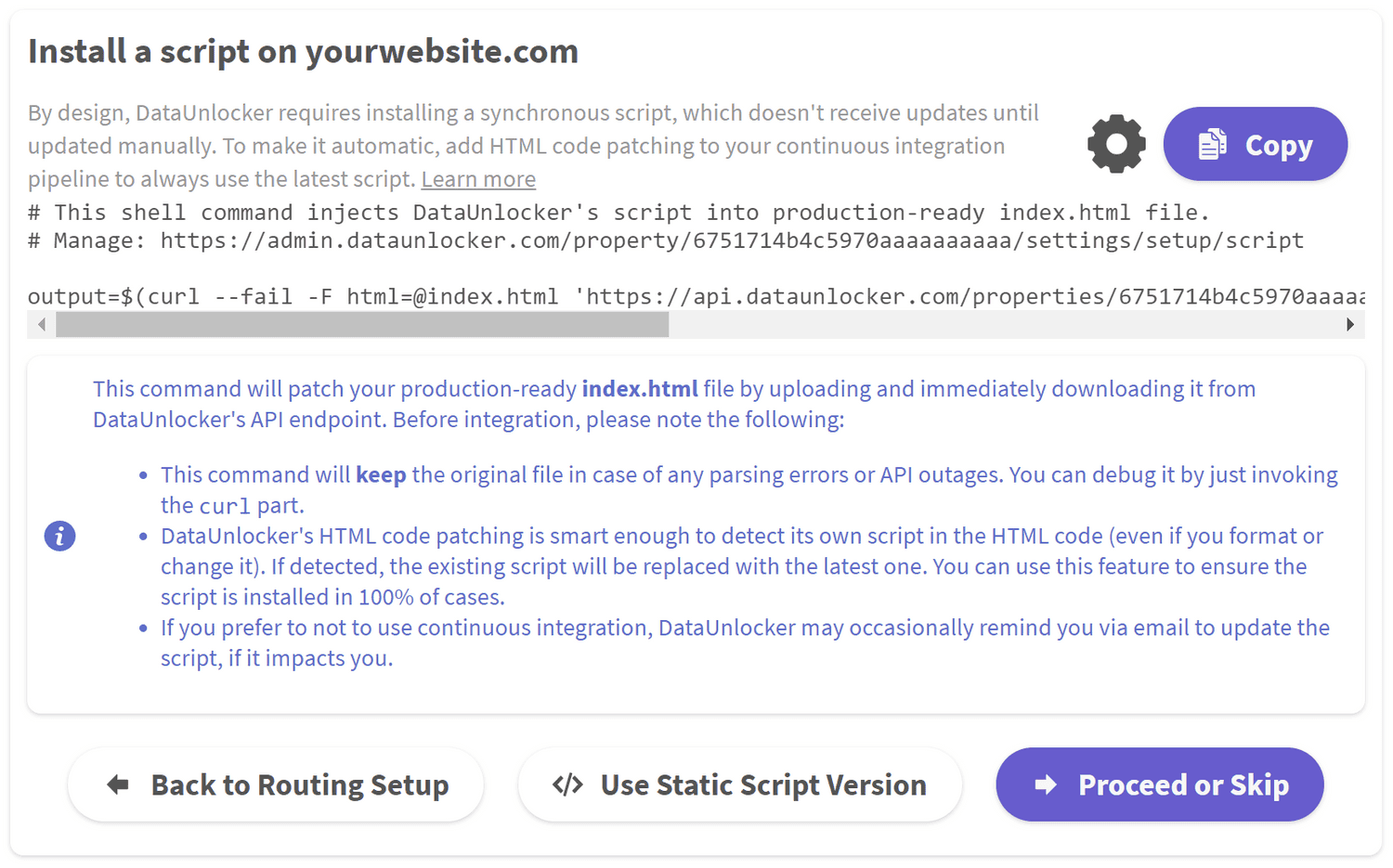The width and height of the screenshot is (1393, 868).
Task: Click the Back to Routing Setup button
Action: pyautogui.click(x=275, y=784)
